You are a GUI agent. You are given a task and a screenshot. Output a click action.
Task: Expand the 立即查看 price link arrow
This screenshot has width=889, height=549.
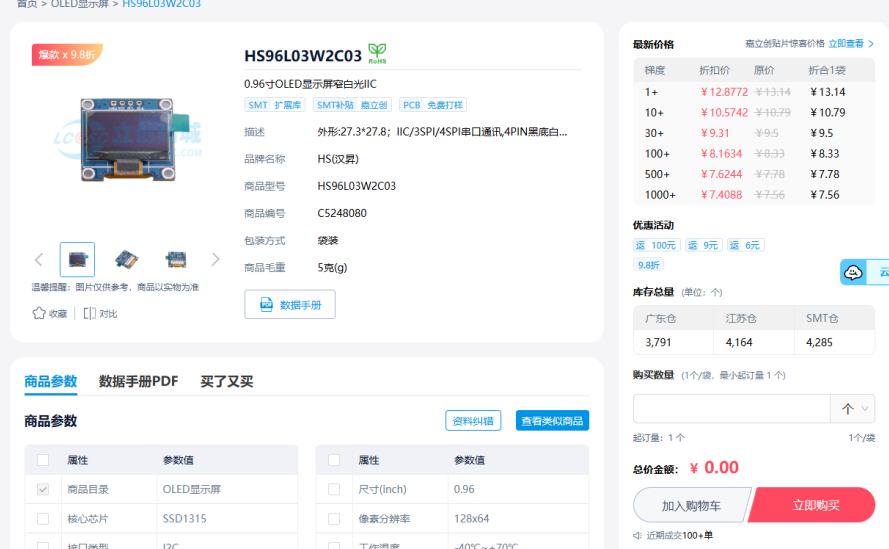point(870,44)
